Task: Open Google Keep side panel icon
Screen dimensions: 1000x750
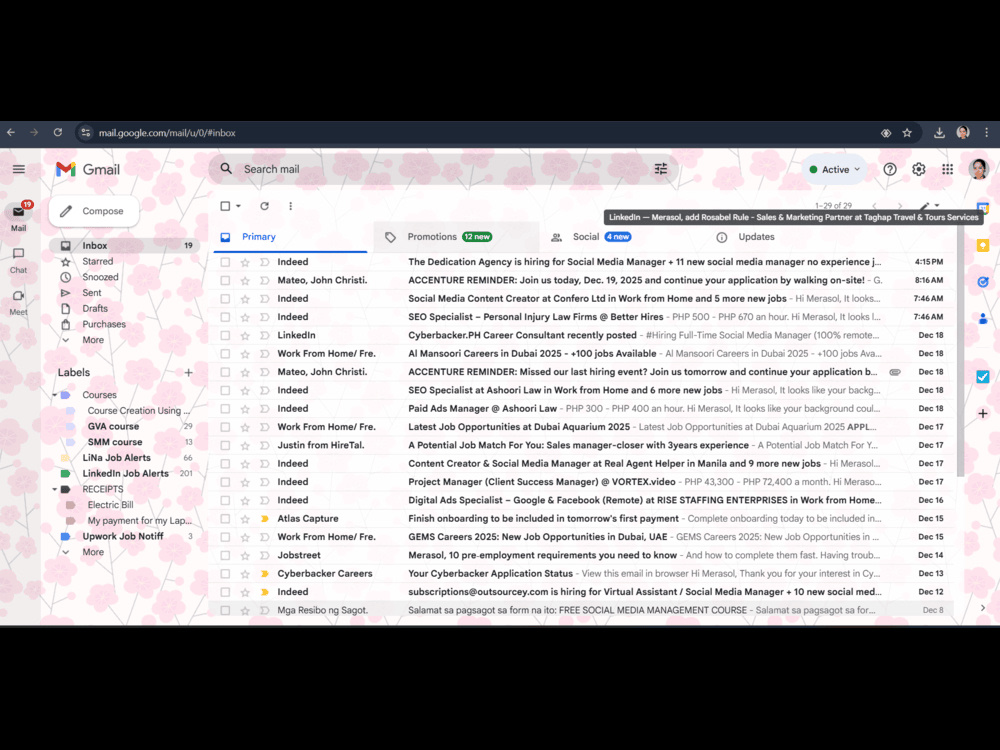Action: pos(983,246)
